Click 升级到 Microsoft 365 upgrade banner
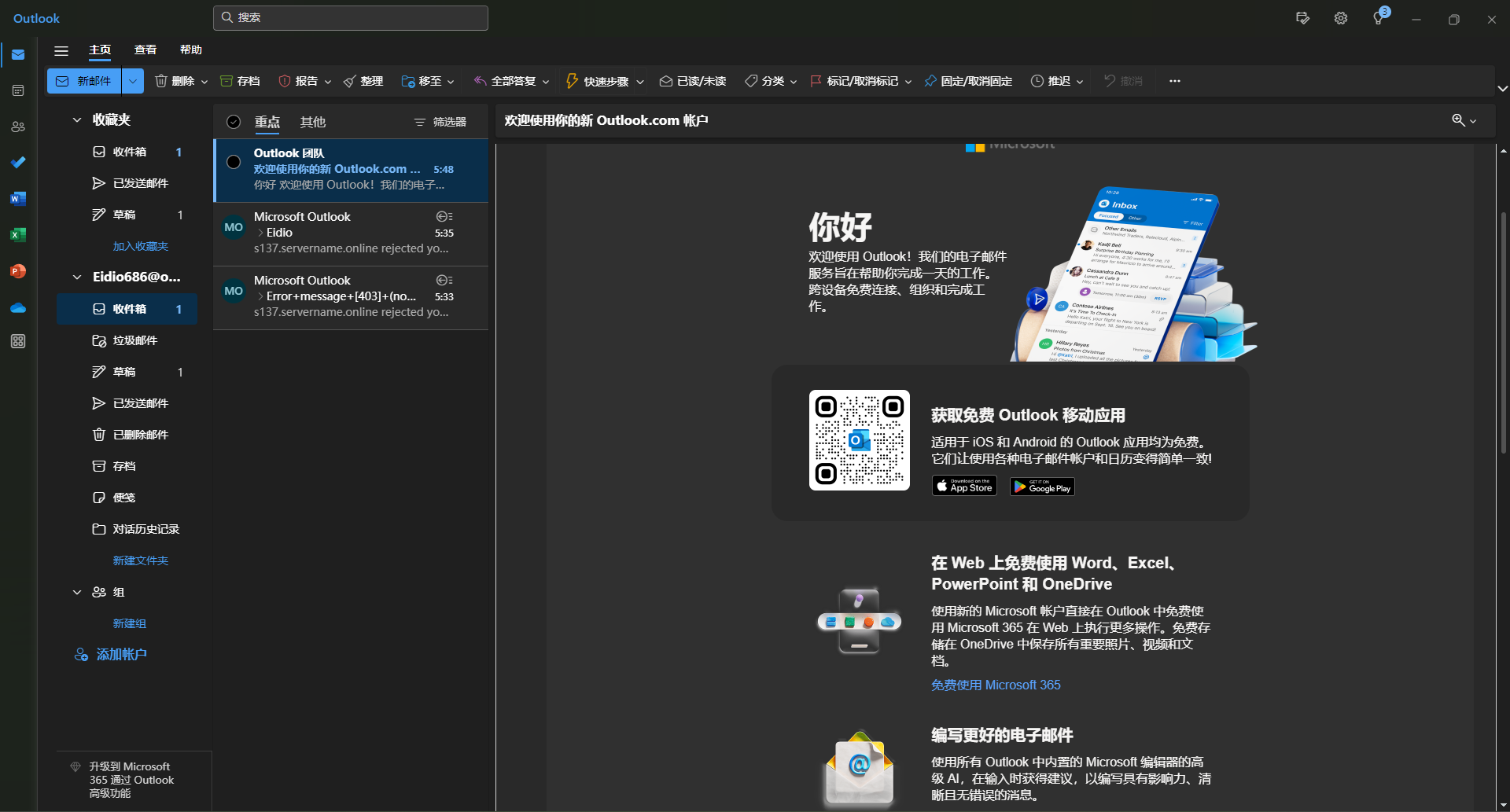Image resolution: width=1510 pixels, height=812 pixels. [134, 780]
